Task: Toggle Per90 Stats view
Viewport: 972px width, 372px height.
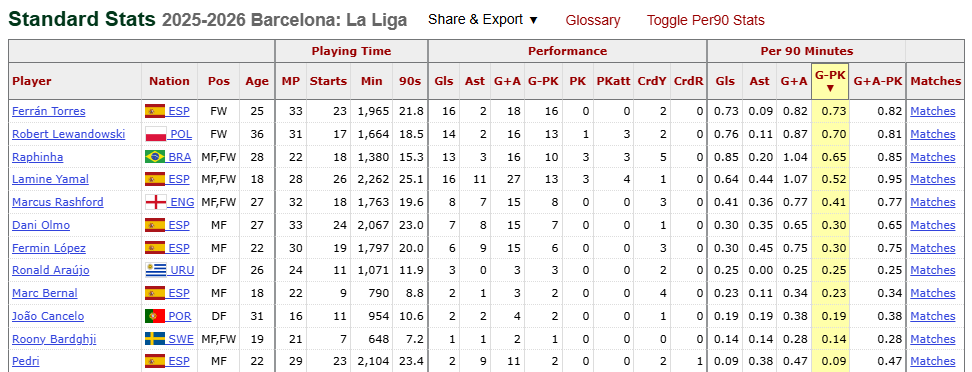Action: point(705,20)
